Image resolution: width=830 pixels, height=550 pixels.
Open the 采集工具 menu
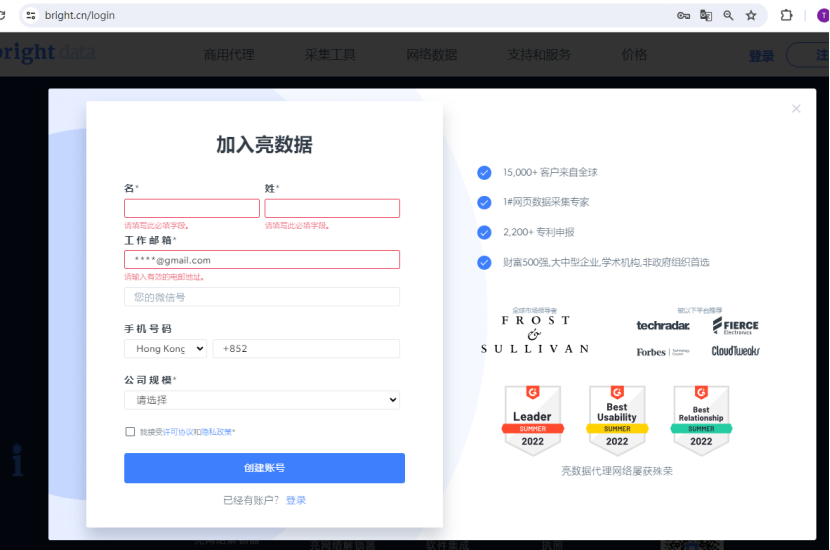click(330, 55)
